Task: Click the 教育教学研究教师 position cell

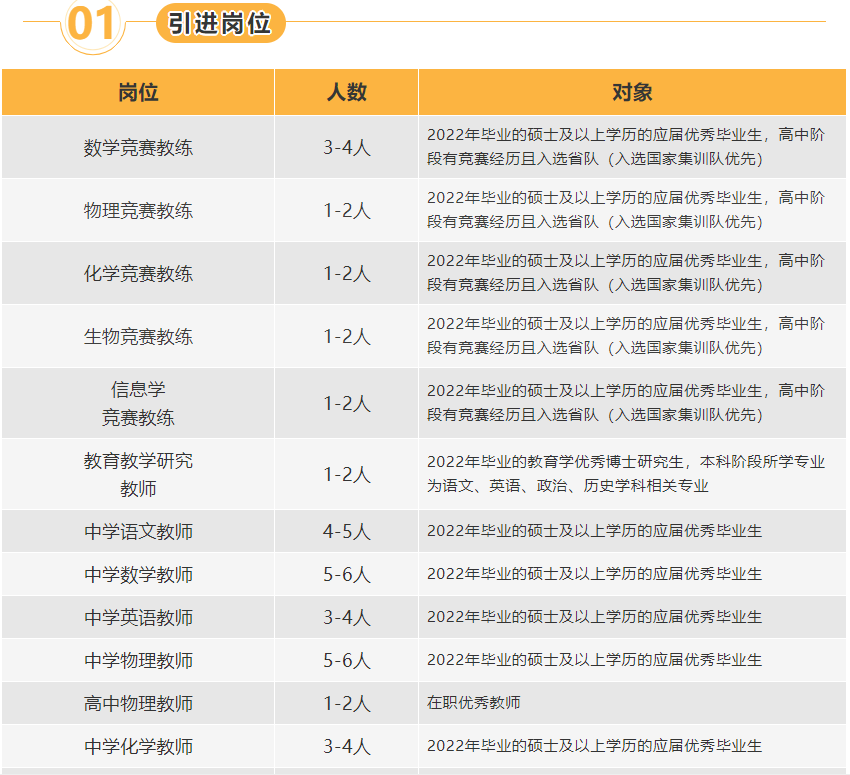Action: (138, 475)
